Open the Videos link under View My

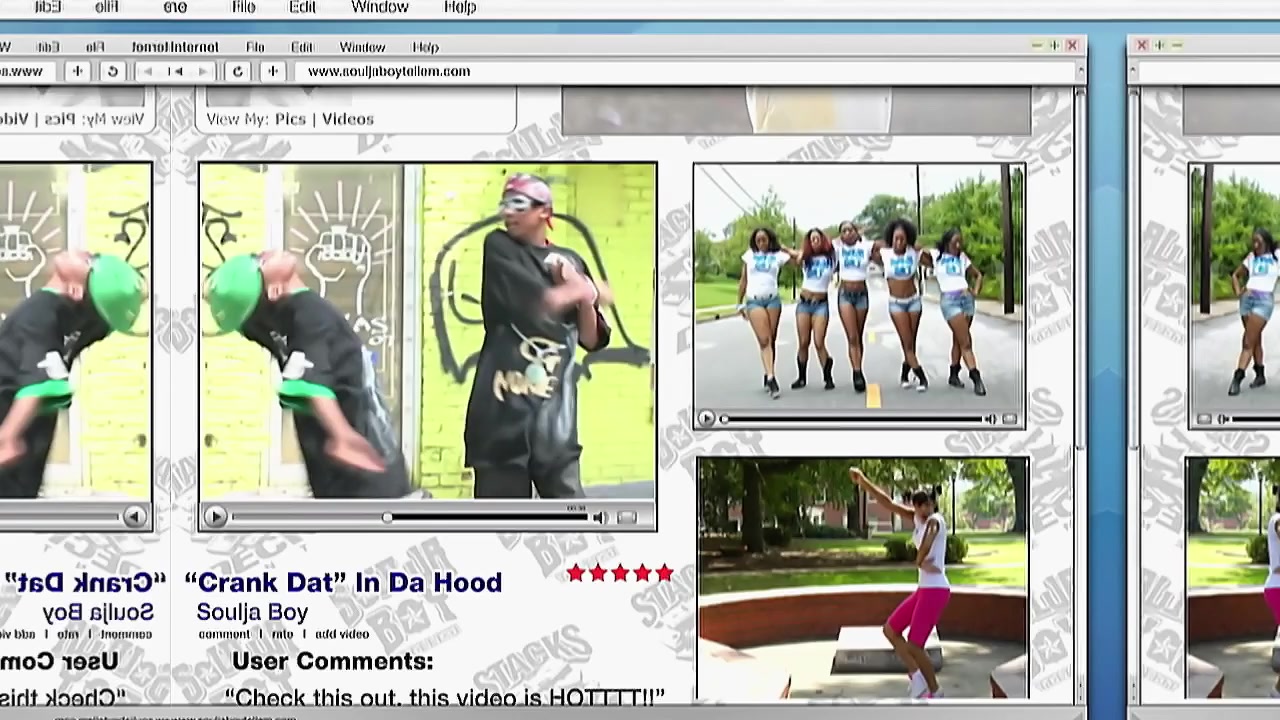(347, 119)
